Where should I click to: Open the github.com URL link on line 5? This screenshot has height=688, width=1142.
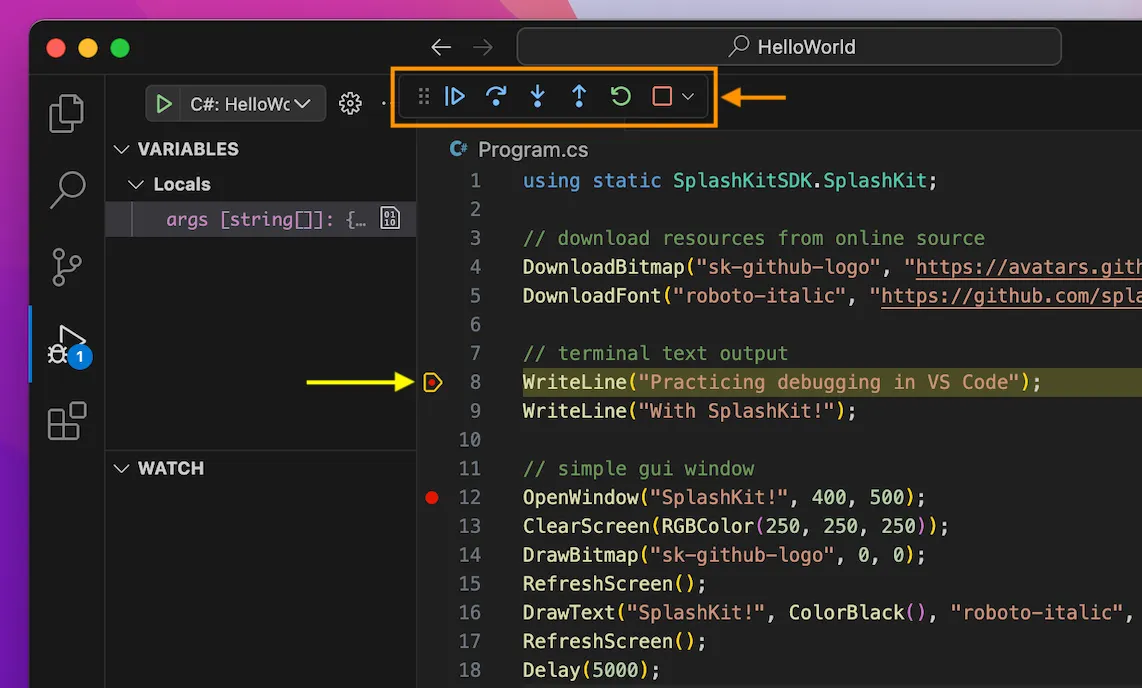click(1012, 296)
